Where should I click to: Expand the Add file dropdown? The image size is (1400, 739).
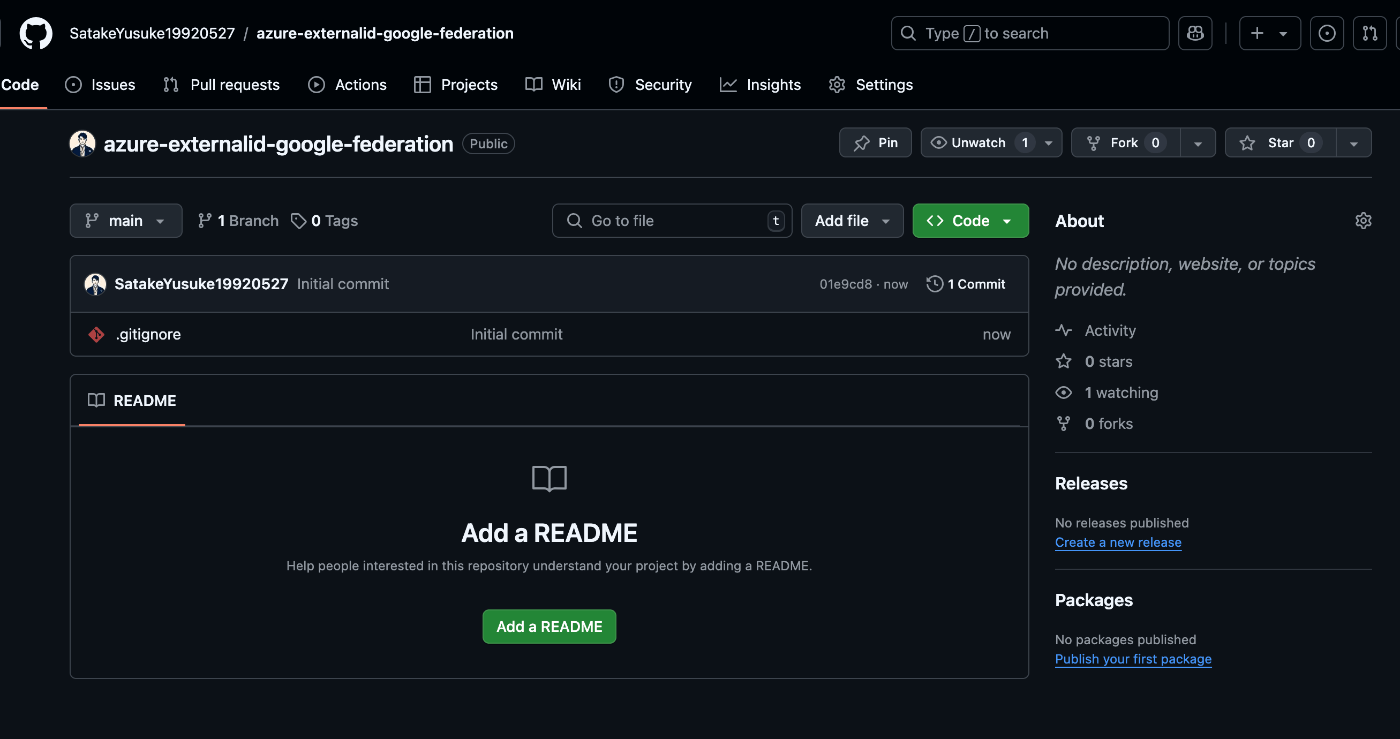coord(852,221)
